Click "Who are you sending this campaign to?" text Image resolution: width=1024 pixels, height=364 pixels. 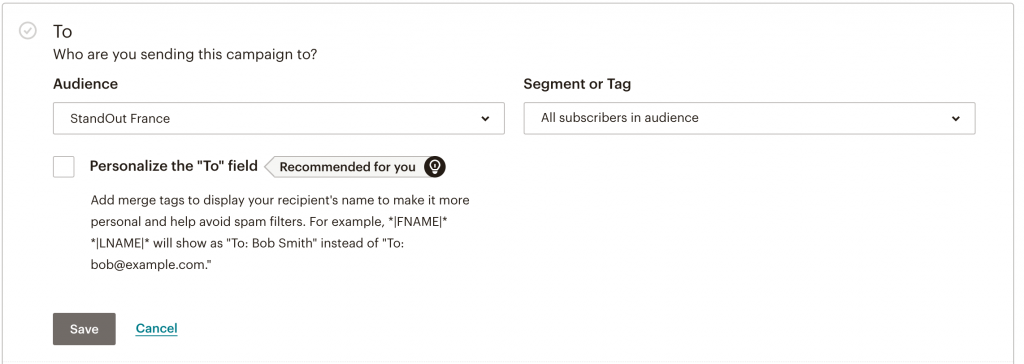point(185,55)
